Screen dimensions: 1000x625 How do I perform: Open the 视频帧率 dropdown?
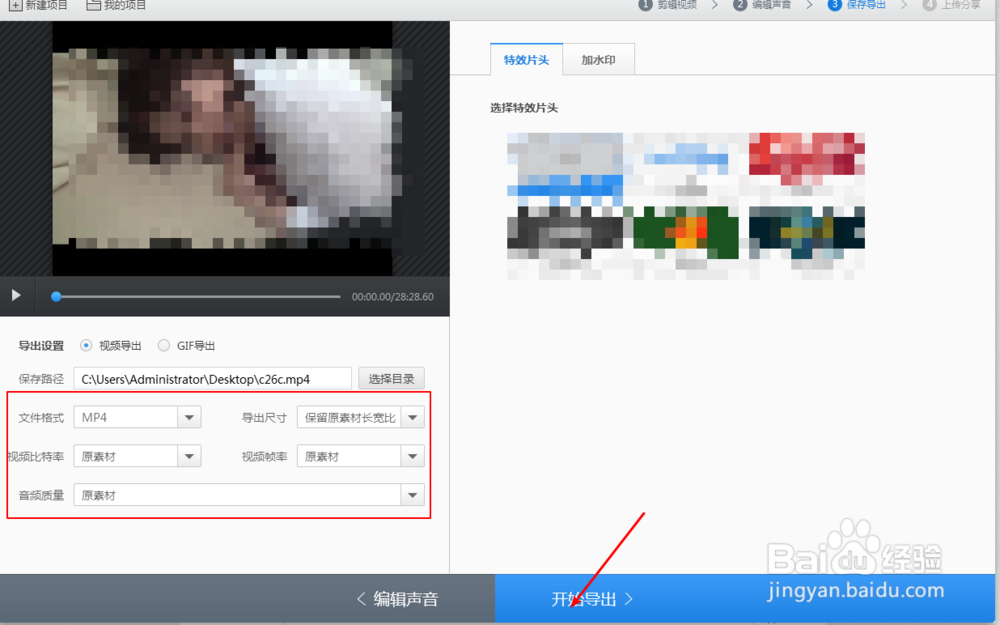coord(360,457)
